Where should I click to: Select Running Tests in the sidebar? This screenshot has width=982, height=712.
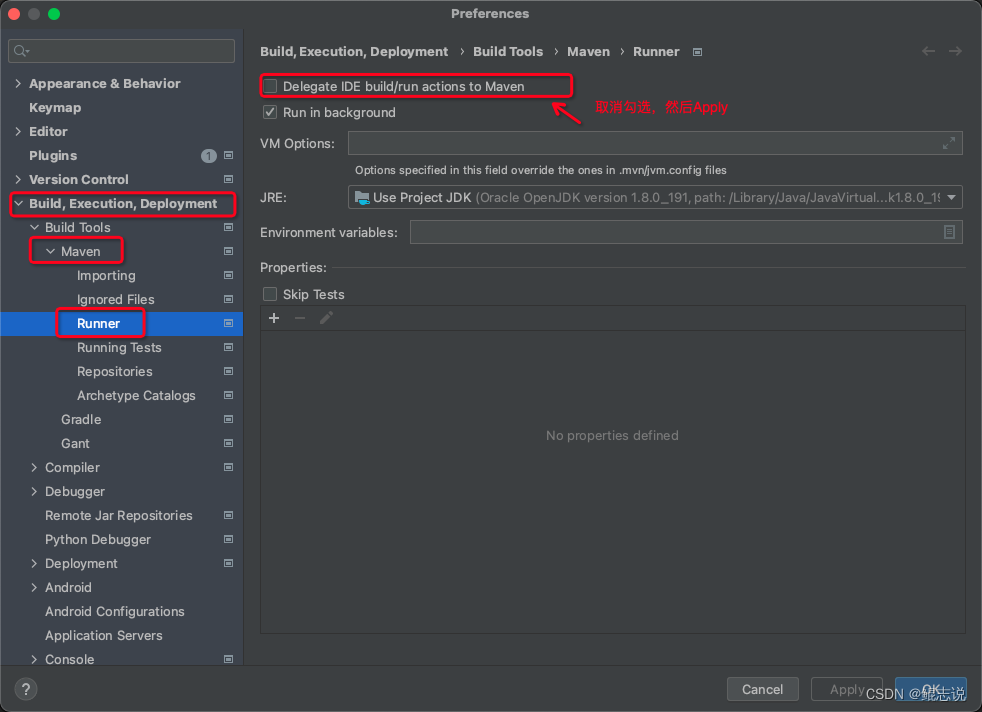click(119, 347)
